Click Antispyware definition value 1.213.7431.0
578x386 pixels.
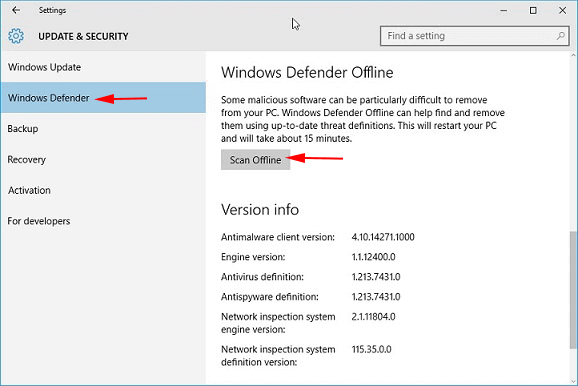[376, 297]
